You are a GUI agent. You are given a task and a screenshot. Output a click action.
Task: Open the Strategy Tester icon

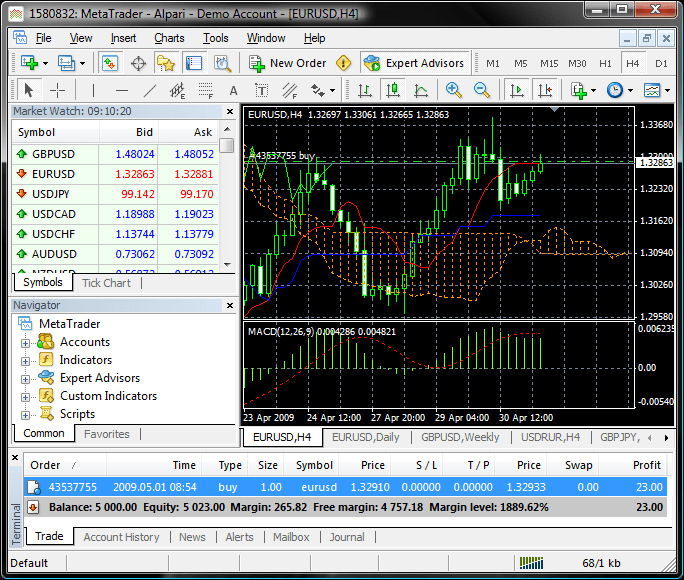click(x=222, y=63)
